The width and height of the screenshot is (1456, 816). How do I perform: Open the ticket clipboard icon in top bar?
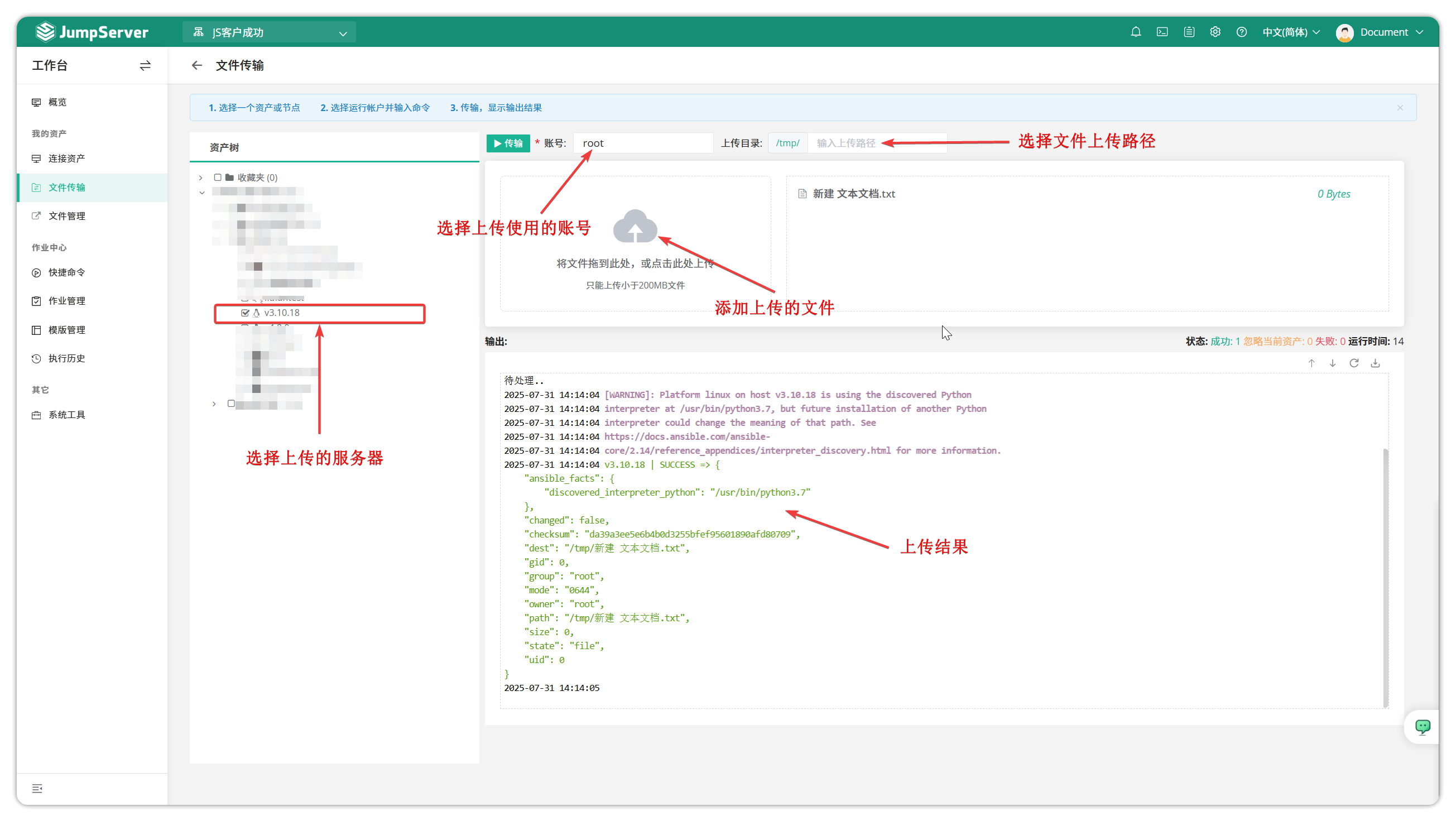1189,32
